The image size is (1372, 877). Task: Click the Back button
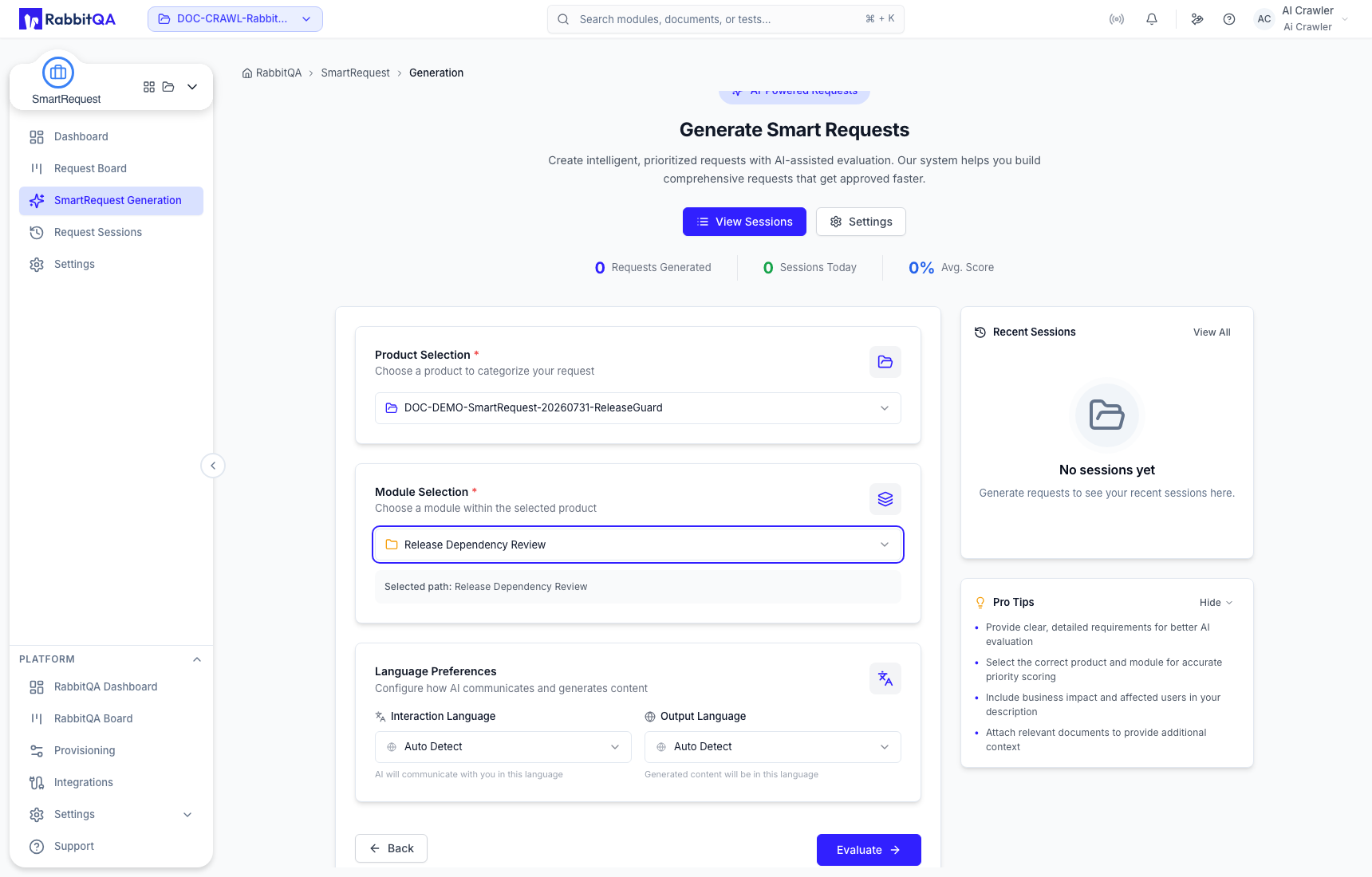[391, 848]
